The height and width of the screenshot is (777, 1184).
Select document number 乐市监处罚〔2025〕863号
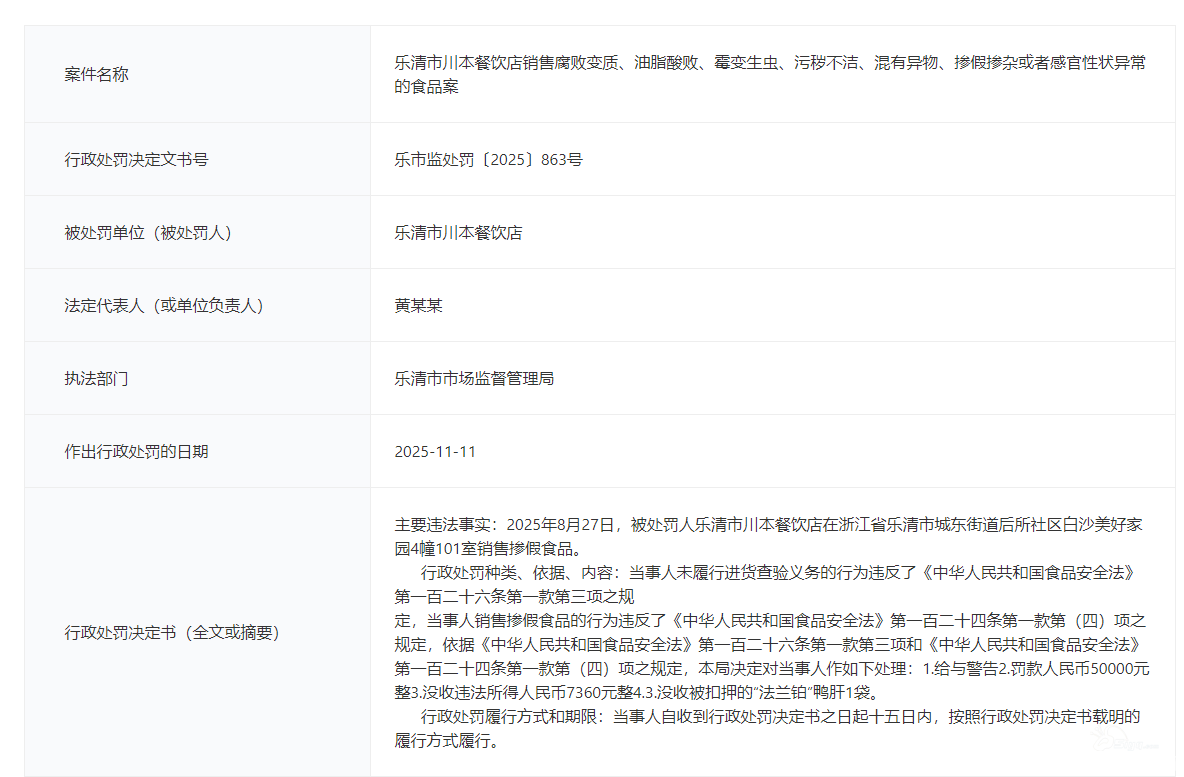click(488, 159)
